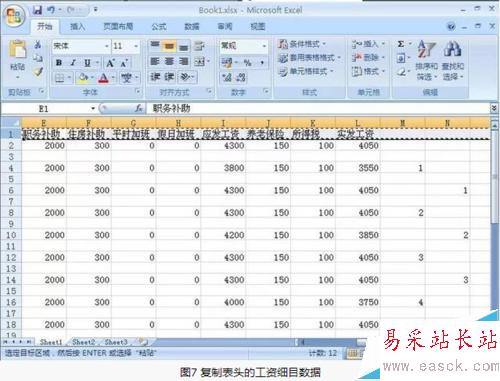Align text to the top
The height and width of the screenshot is (381, 500).
click(155, 46)
